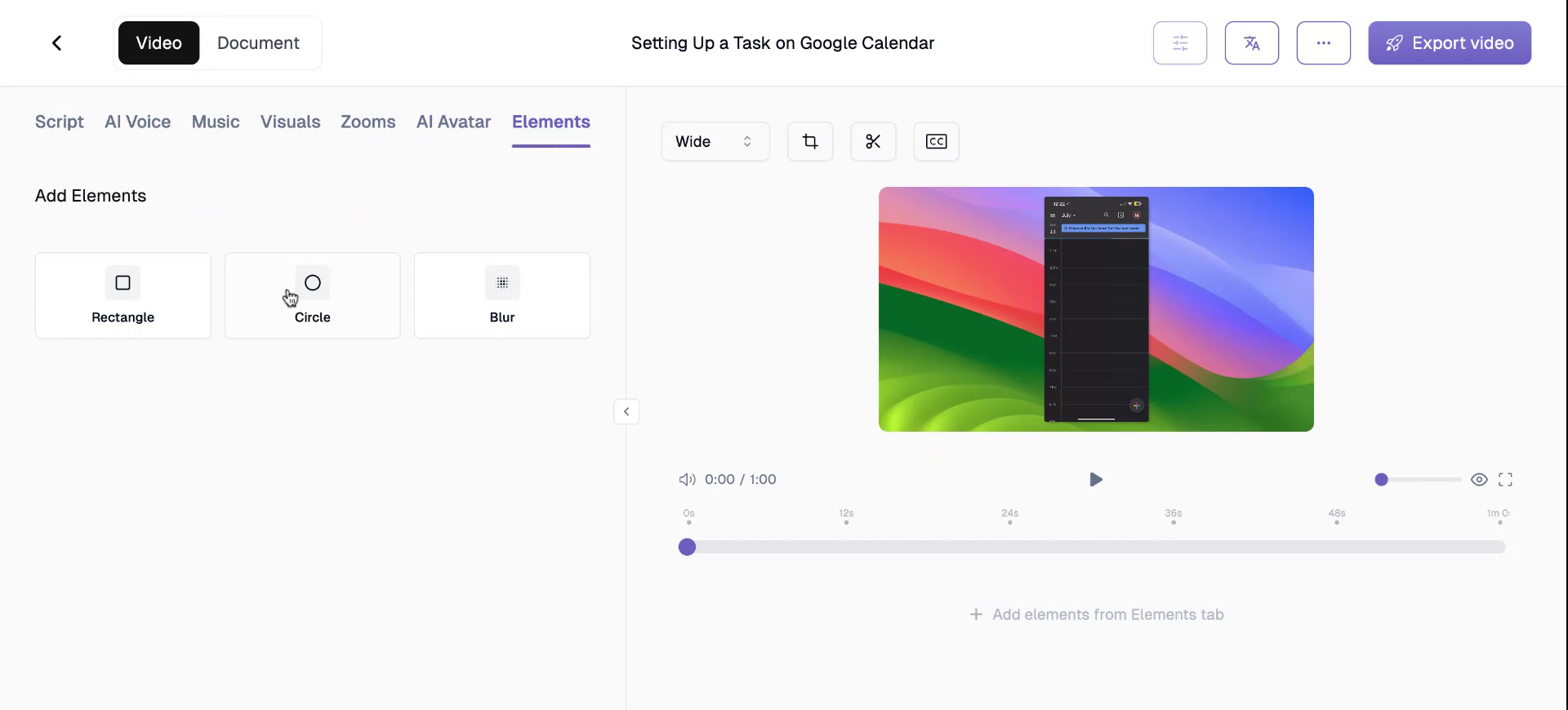Switch to Document mode
The width and height of the screenshot is (1568, 710).
258,42
